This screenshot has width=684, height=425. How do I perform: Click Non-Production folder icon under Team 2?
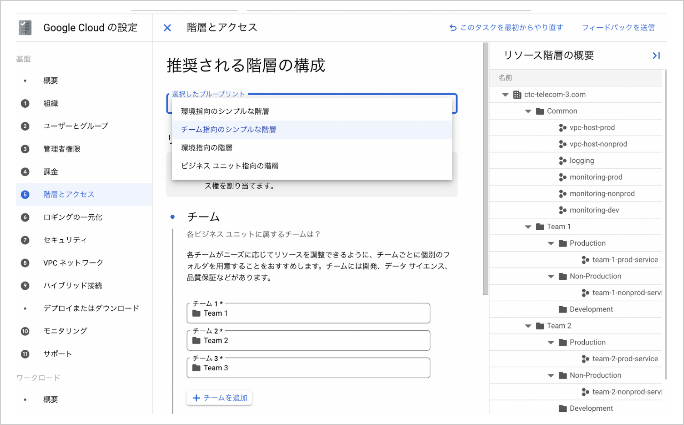pos(563,376)
